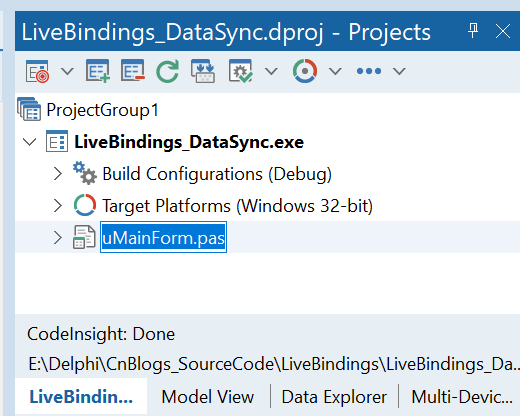Expand Build Configurations (Debug)
Image resolution: width=520 pixels, height=416 pixels.
tap(58, 174)
